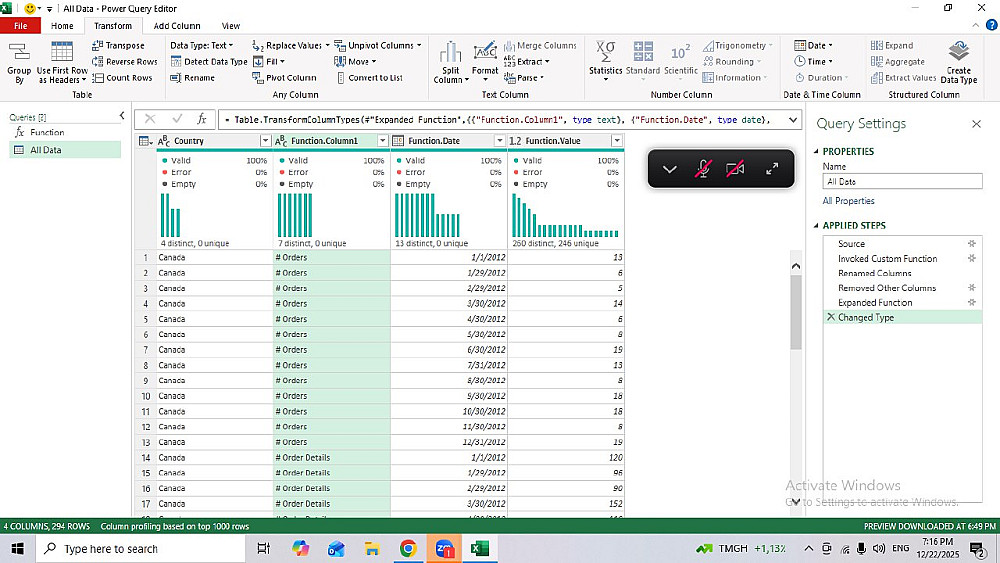
Task: Click the All Properties link
Action: click(x=848, y=201)
